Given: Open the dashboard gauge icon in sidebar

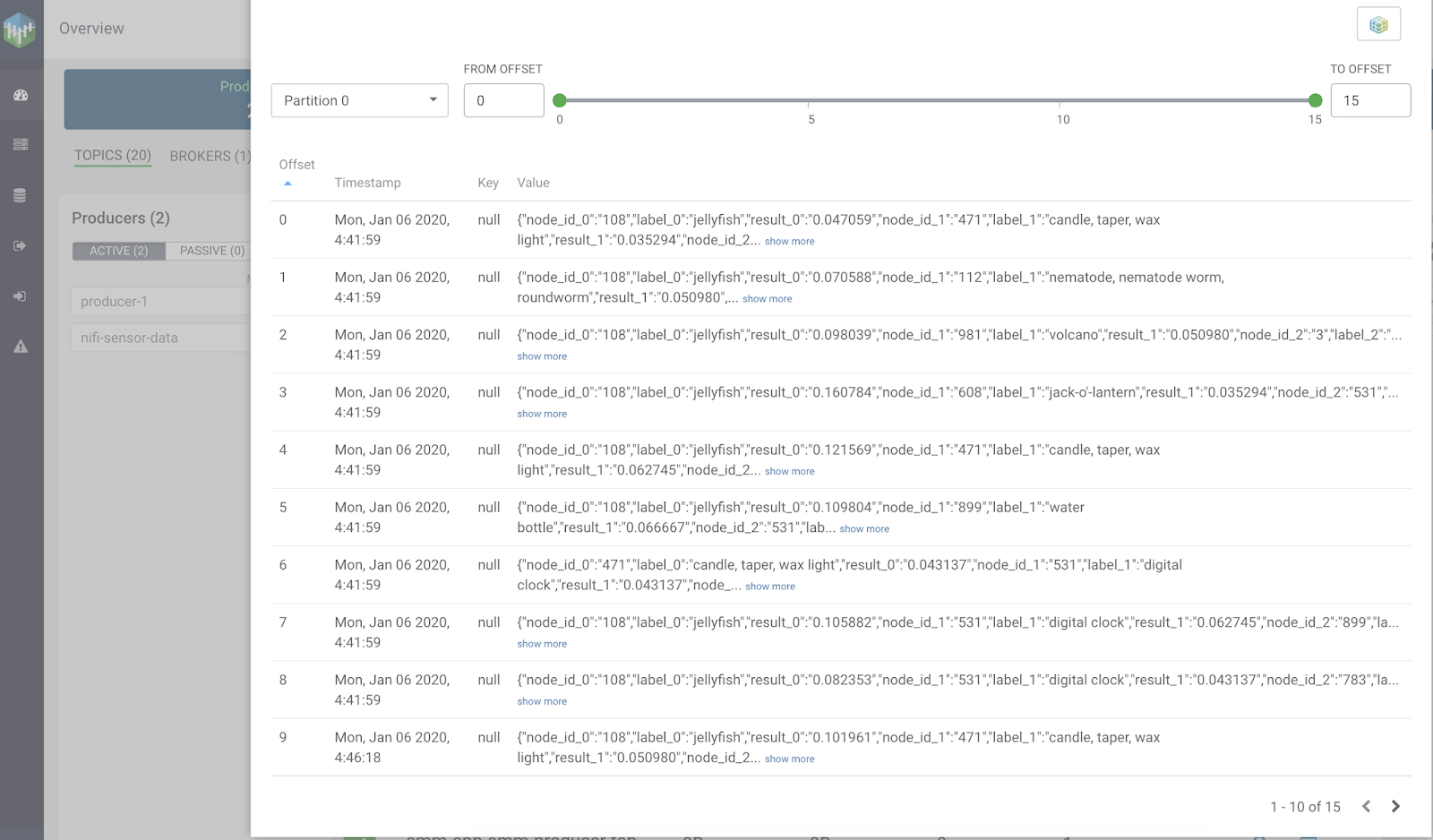Looking at the screenshot, I should point(21,95).
